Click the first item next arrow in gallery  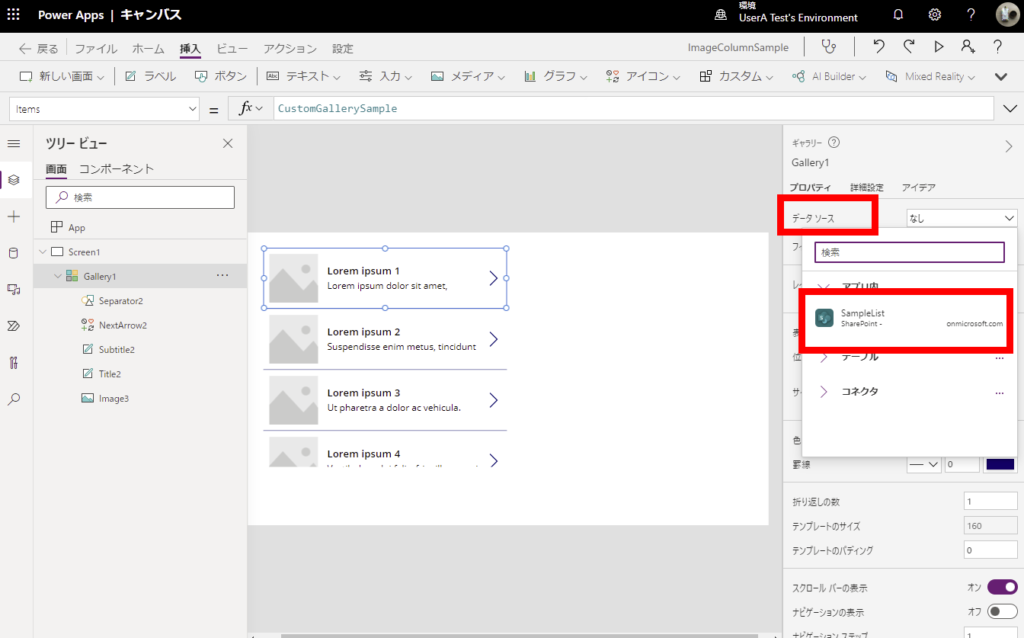pos(493,278)
